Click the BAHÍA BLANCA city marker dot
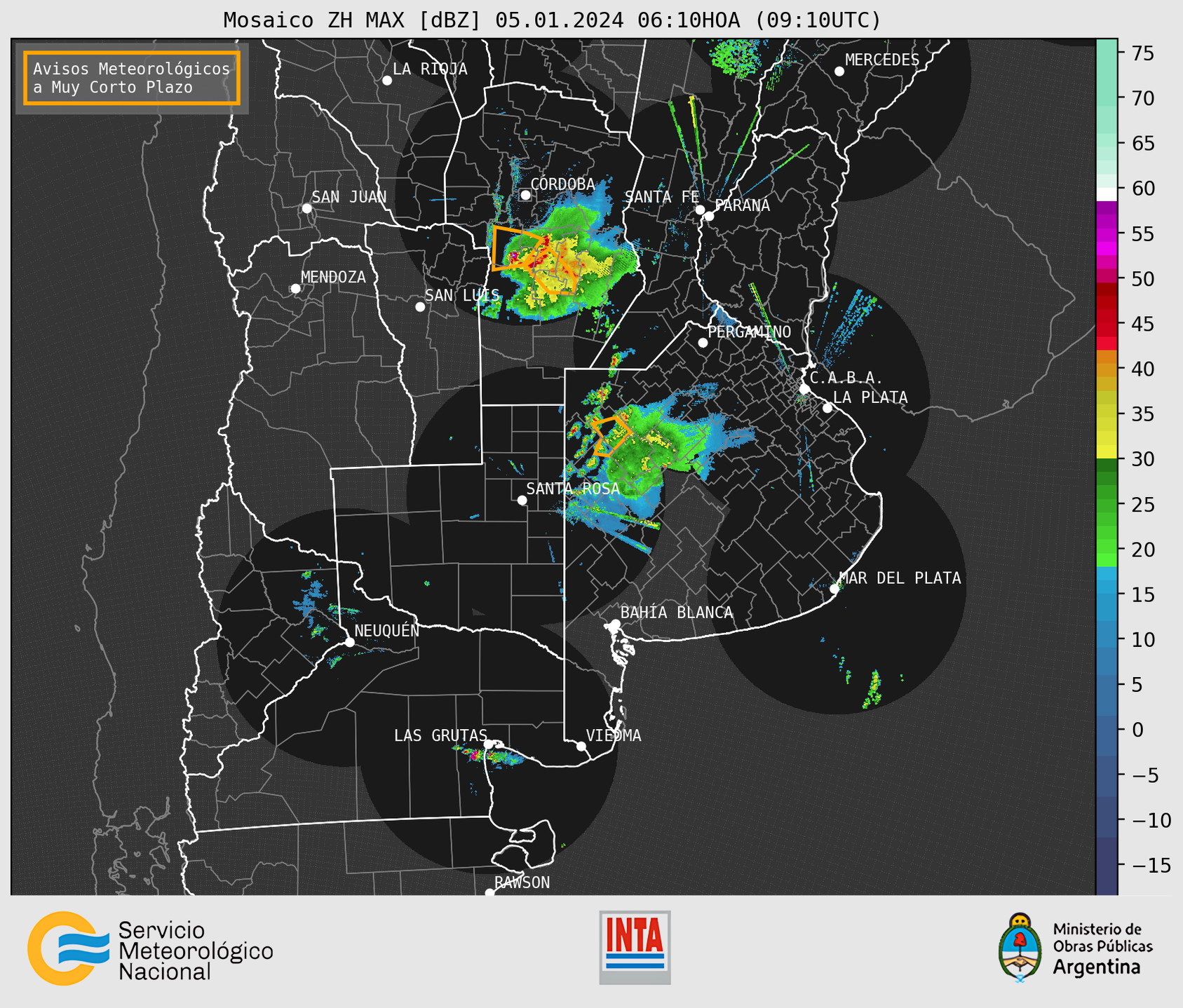 tap(615, 624)
